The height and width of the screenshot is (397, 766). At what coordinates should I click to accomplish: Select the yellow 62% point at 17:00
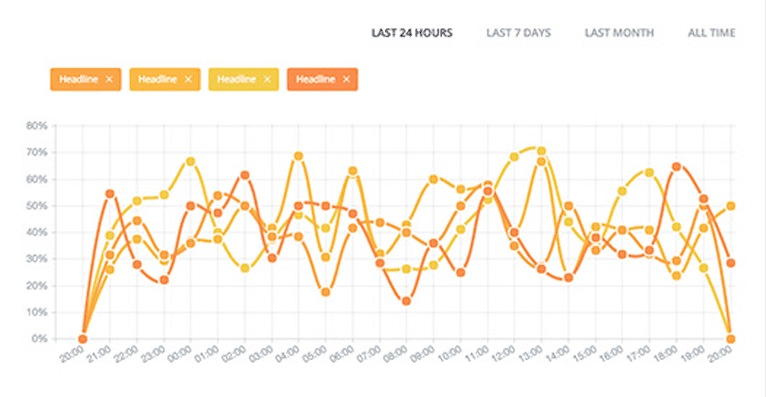coord(649,173)
